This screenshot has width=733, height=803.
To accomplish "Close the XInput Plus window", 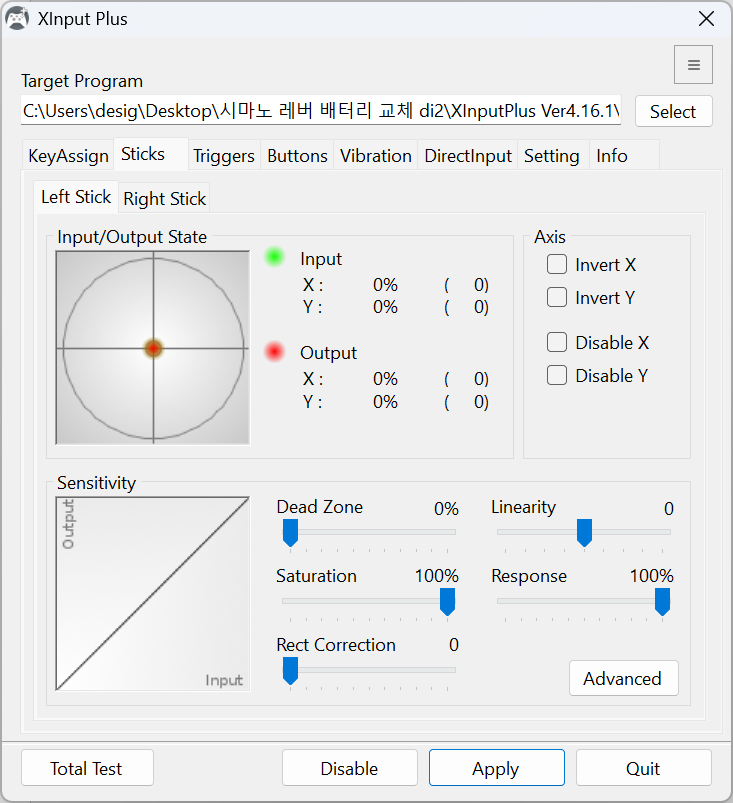I will (706, 19).
